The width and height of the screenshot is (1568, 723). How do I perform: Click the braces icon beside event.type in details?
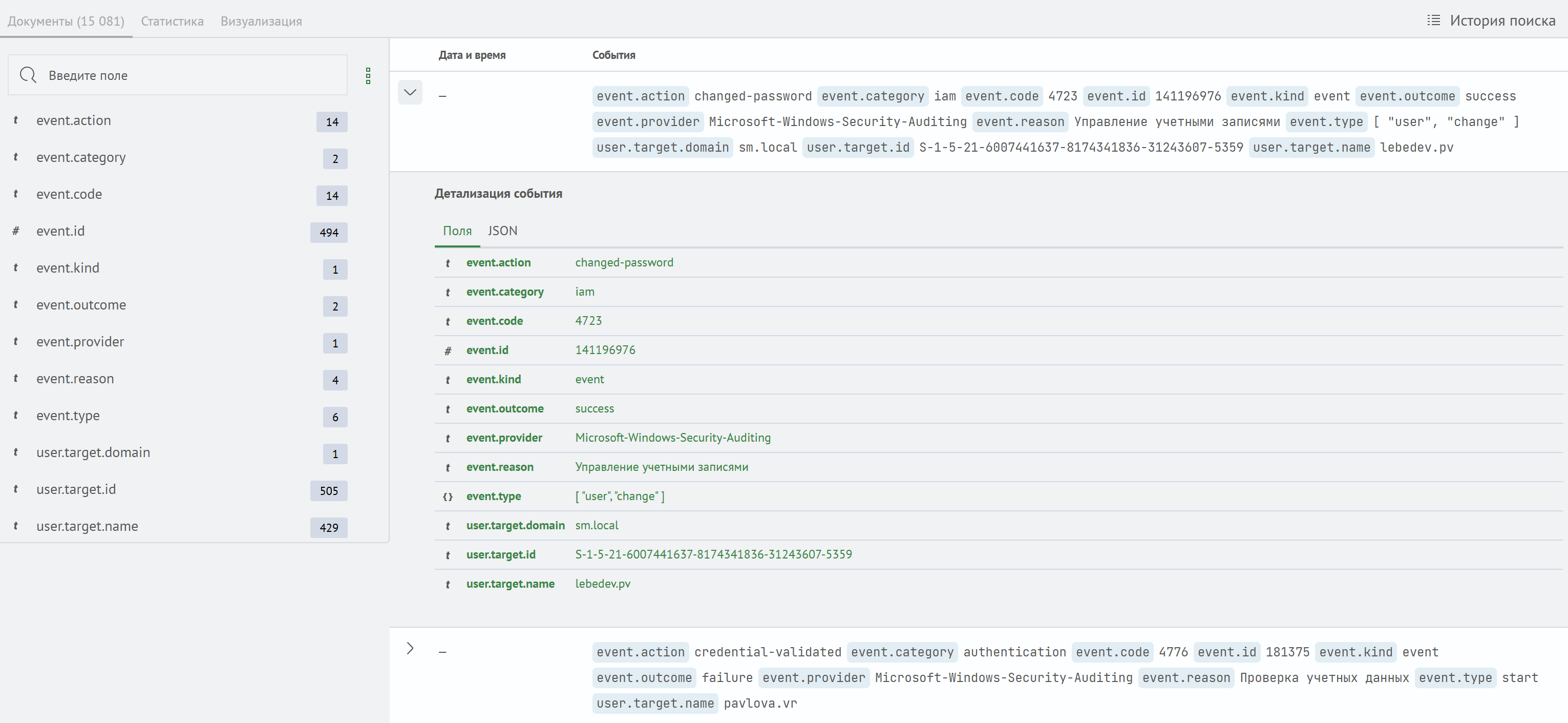click(448, 497)
